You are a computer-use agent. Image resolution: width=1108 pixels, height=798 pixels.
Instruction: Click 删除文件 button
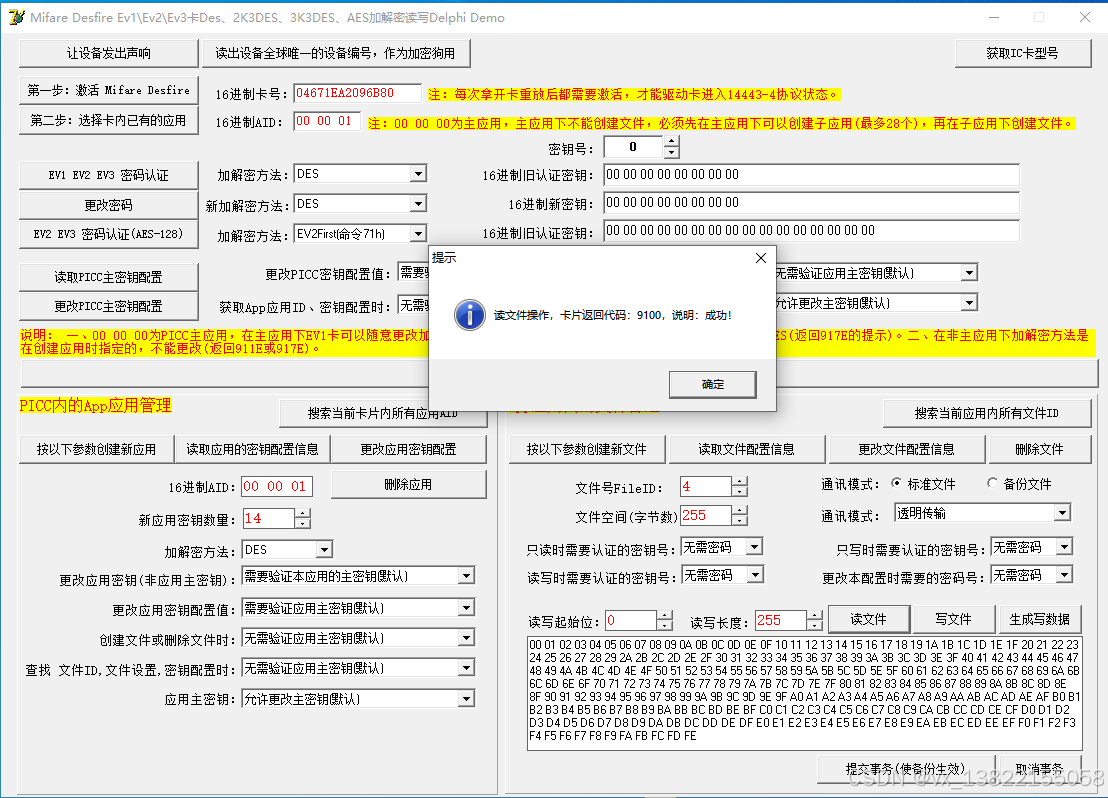(x=1039, y=450)
